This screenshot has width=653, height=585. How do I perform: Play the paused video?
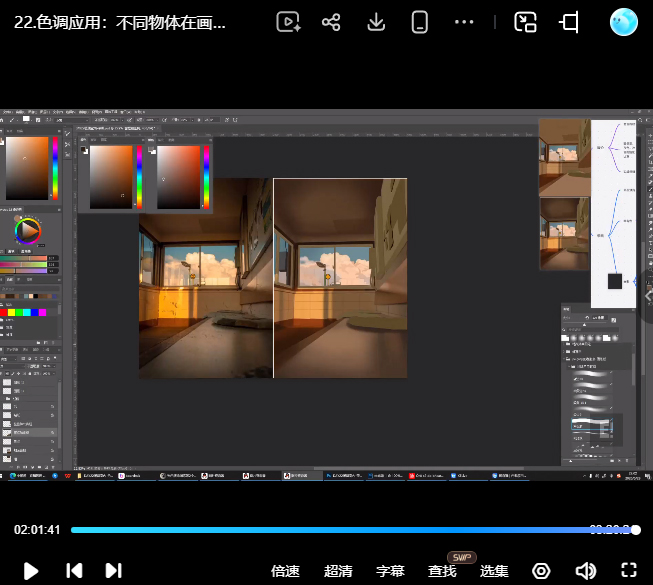point(30,570)
